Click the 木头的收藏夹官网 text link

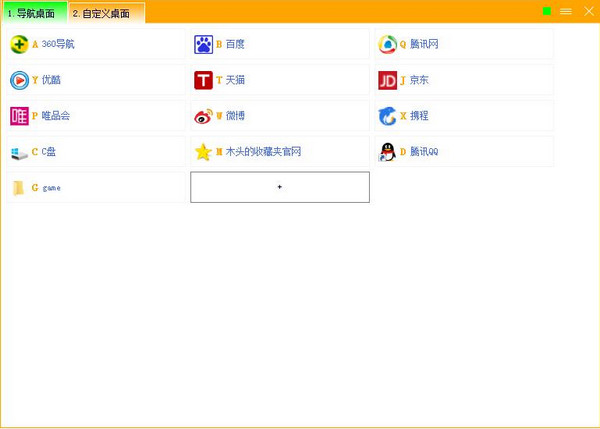pos(263,152)
